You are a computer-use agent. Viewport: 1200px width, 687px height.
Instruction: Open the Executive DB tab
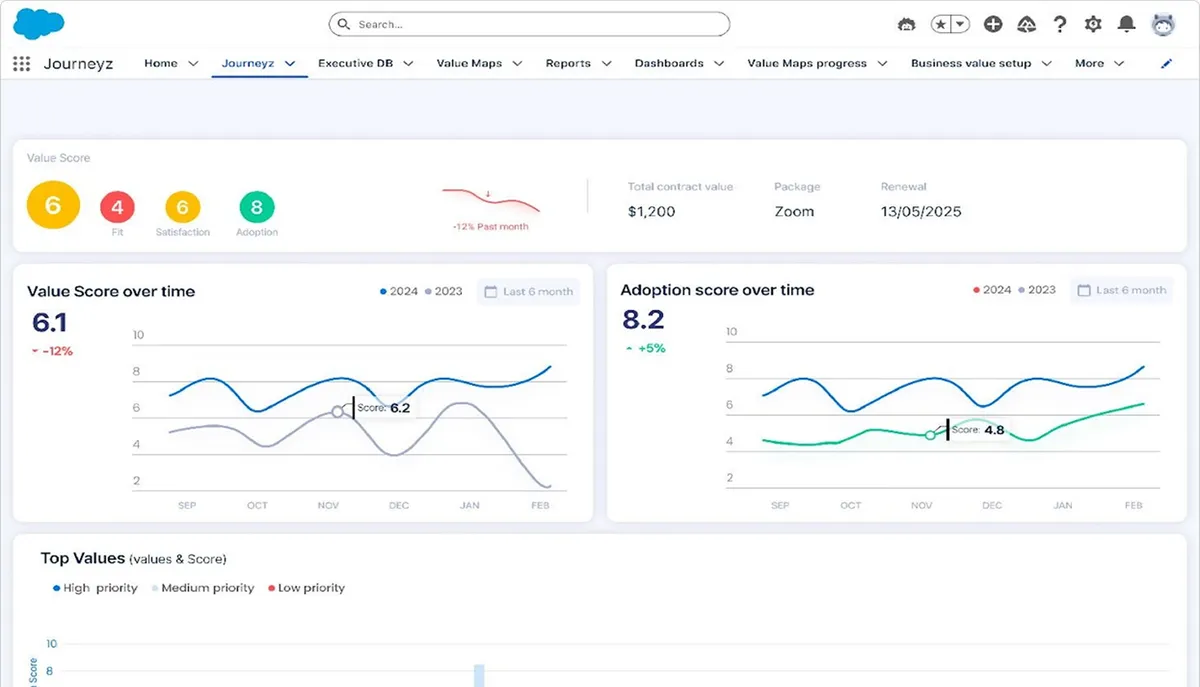tap(355, 63)
